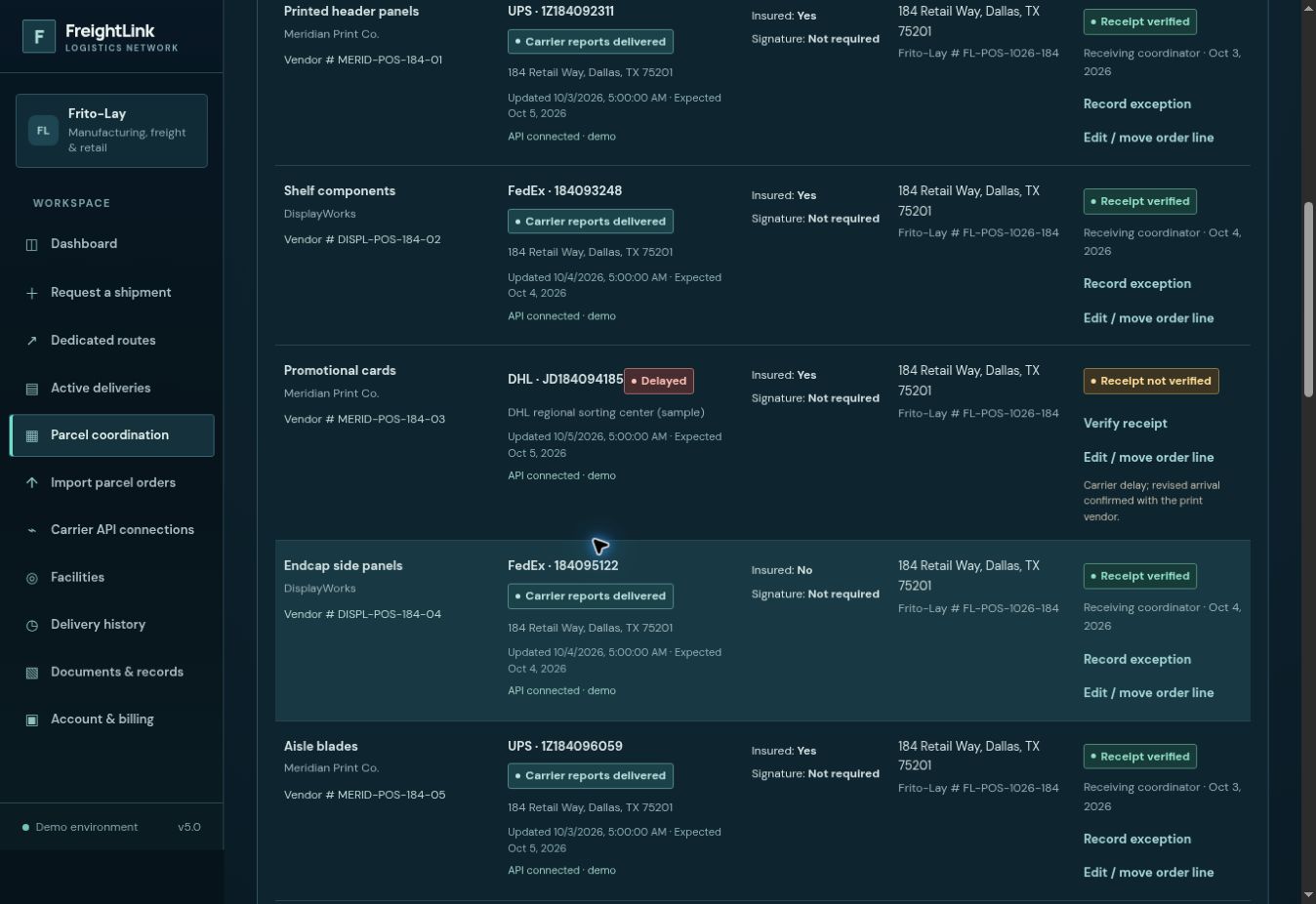Click the plus icon for Request a shipment
Screen dimensions: 1316x904
pyautogui.click(x=31, y=293)
